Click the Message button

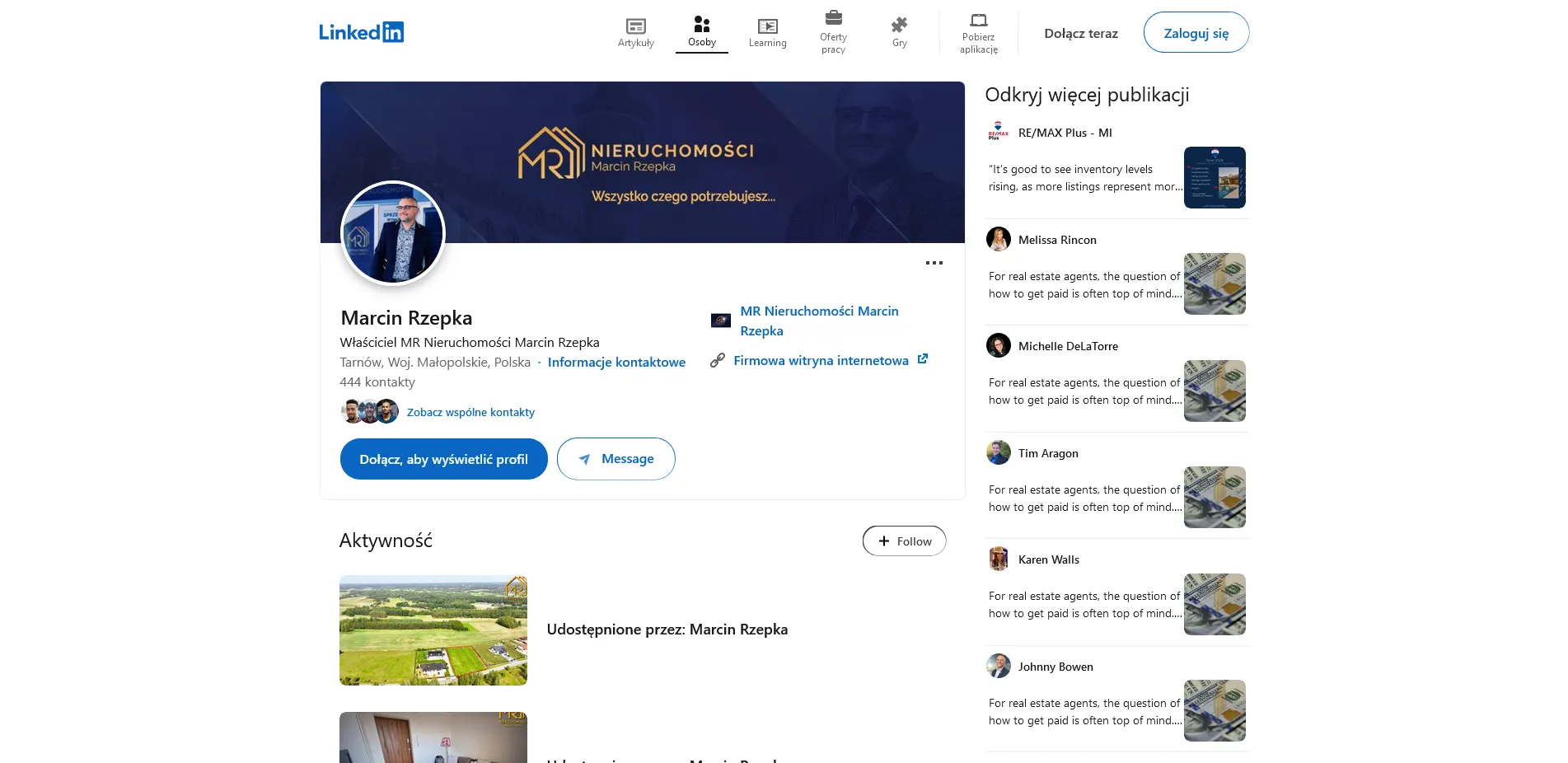[x=616, y=459]
